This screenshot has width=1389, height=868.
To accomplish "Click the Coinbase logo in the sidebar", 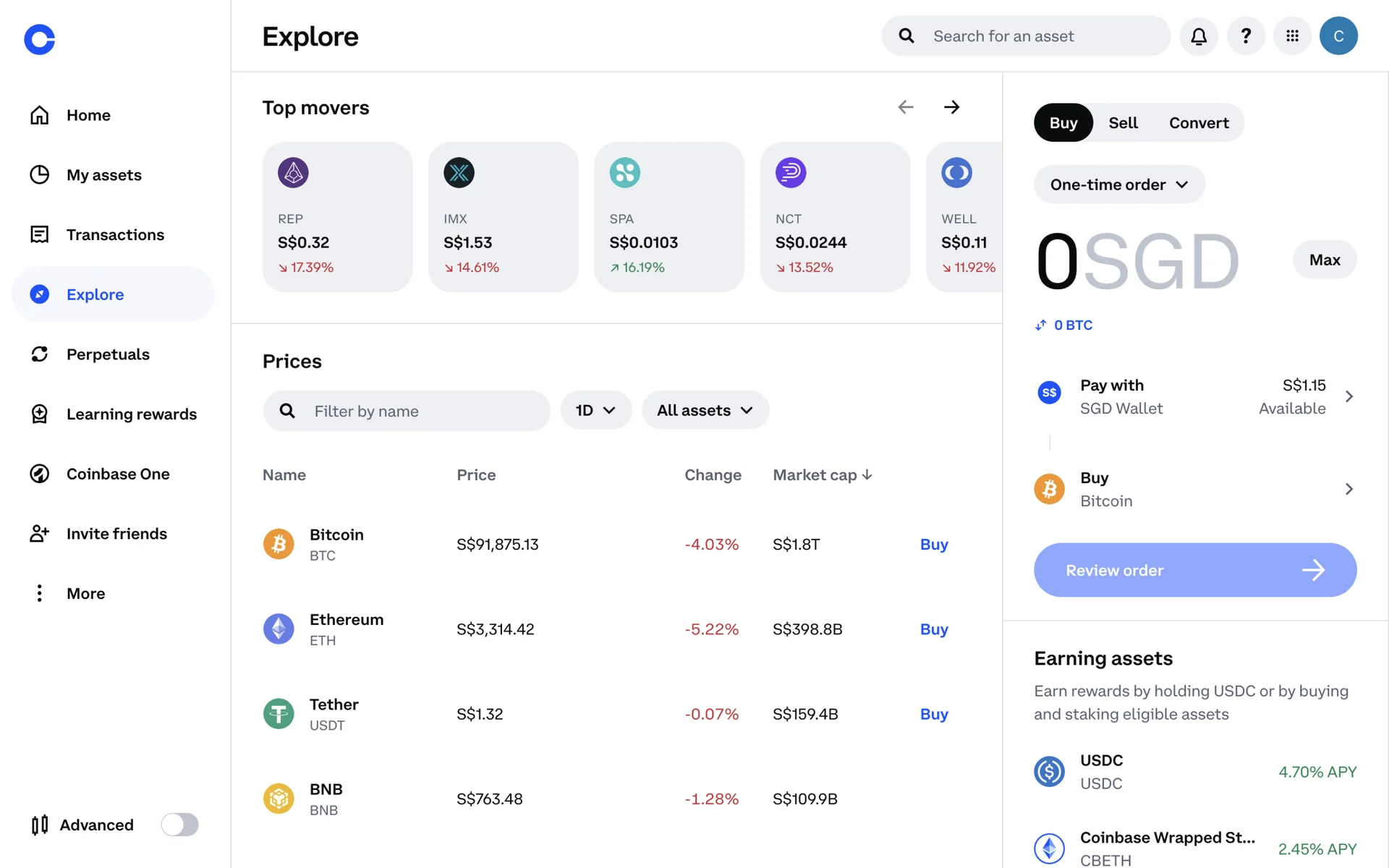I will click(40, 39).
